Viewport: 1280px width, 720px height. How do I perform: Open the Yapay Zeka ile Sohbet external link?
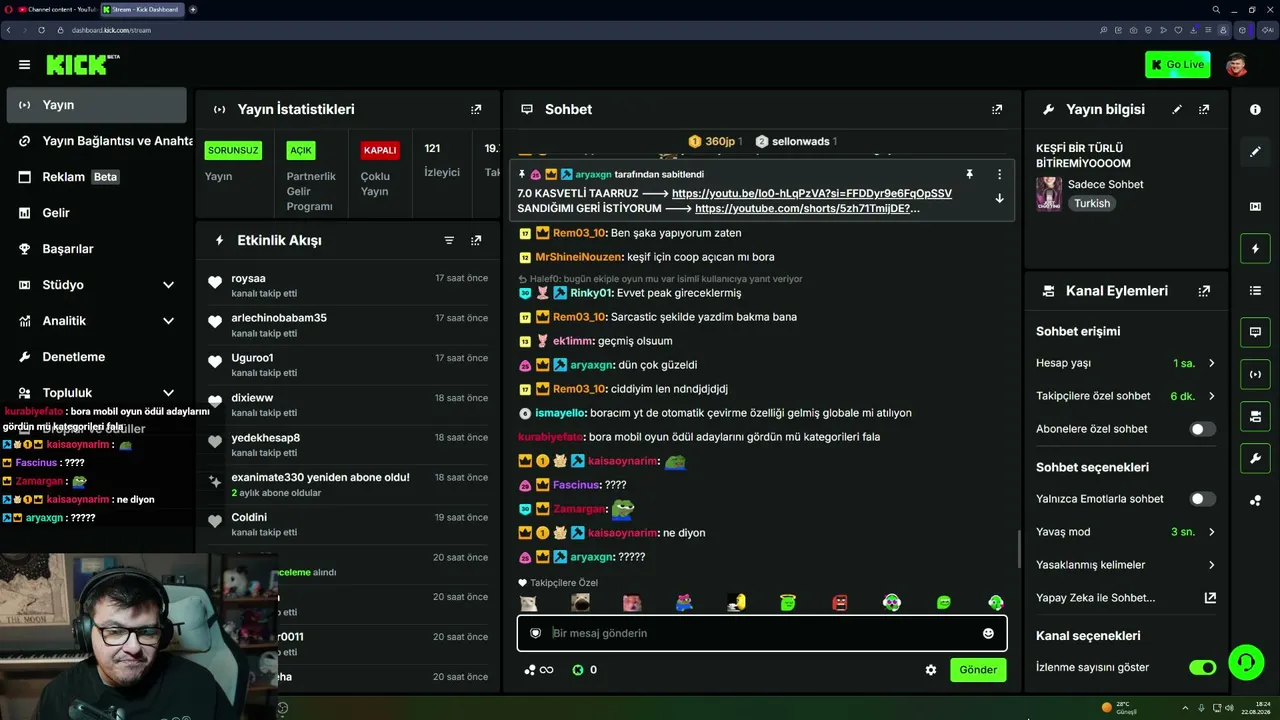[1210, 598]
